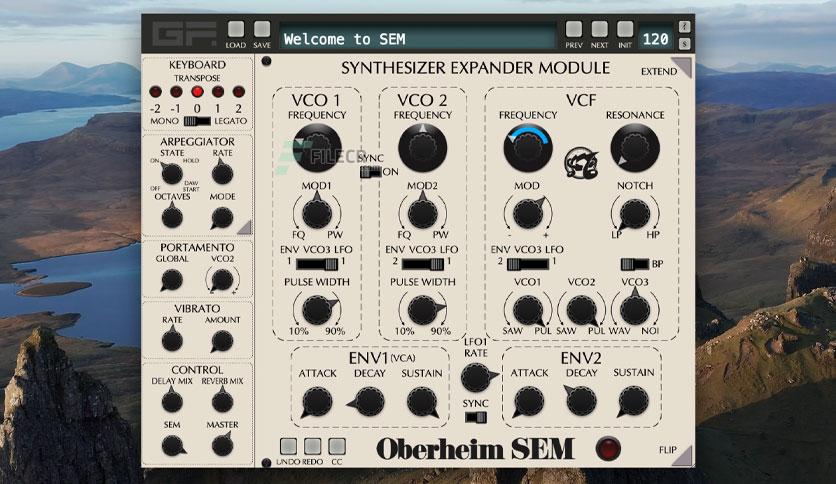Click the UNDO button
The width and height of the screenshot is (836, 484).
tap(288, 446)
